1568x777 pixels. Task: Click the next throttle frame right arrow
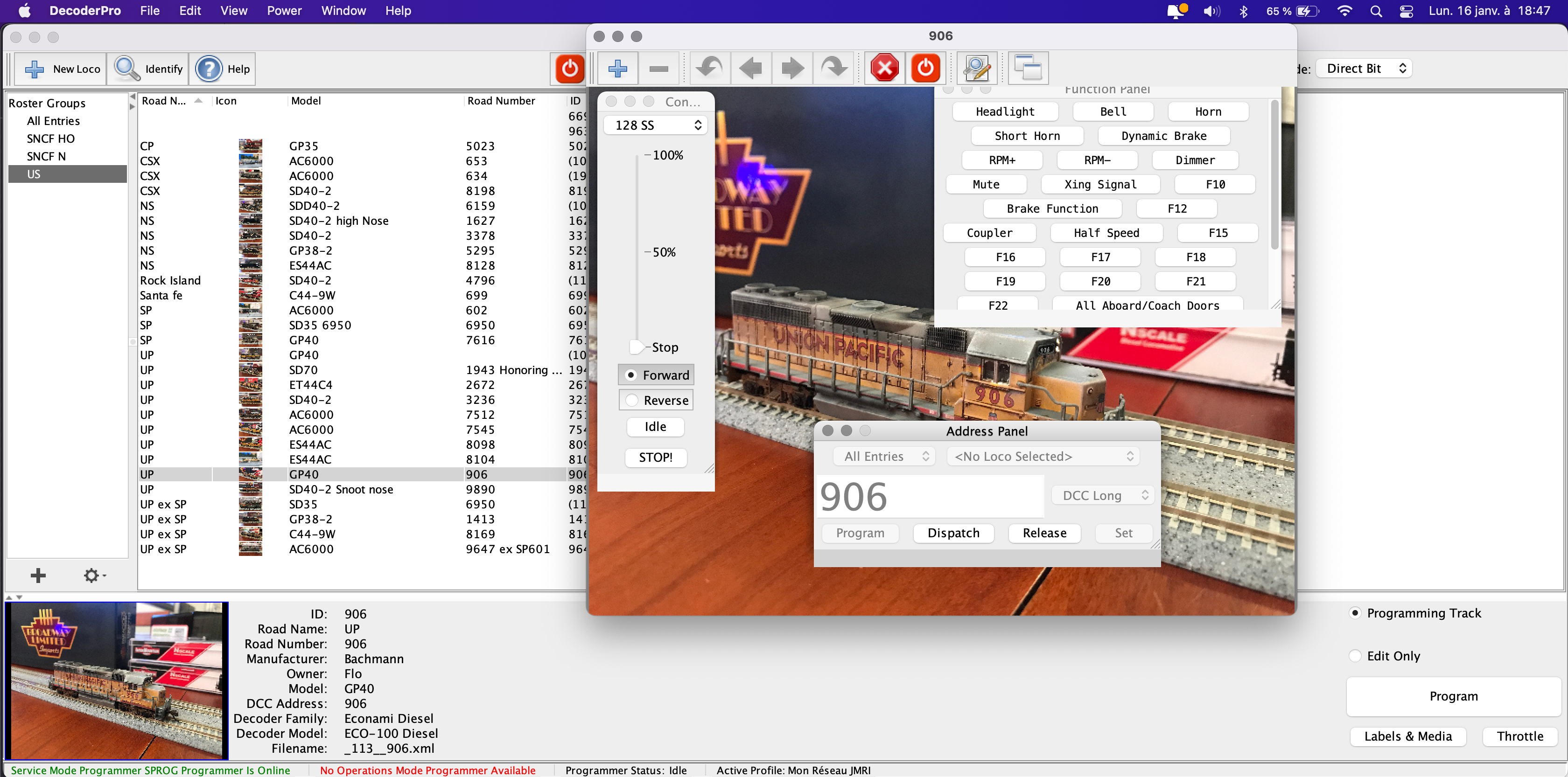(x=792, y=68)
